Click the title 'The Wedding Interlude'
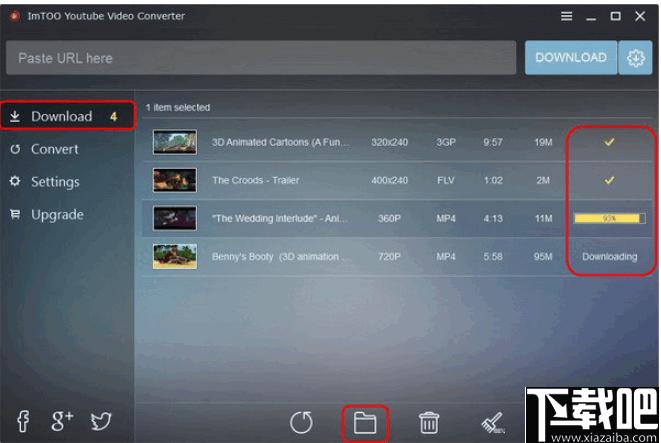 click(279, 218)
